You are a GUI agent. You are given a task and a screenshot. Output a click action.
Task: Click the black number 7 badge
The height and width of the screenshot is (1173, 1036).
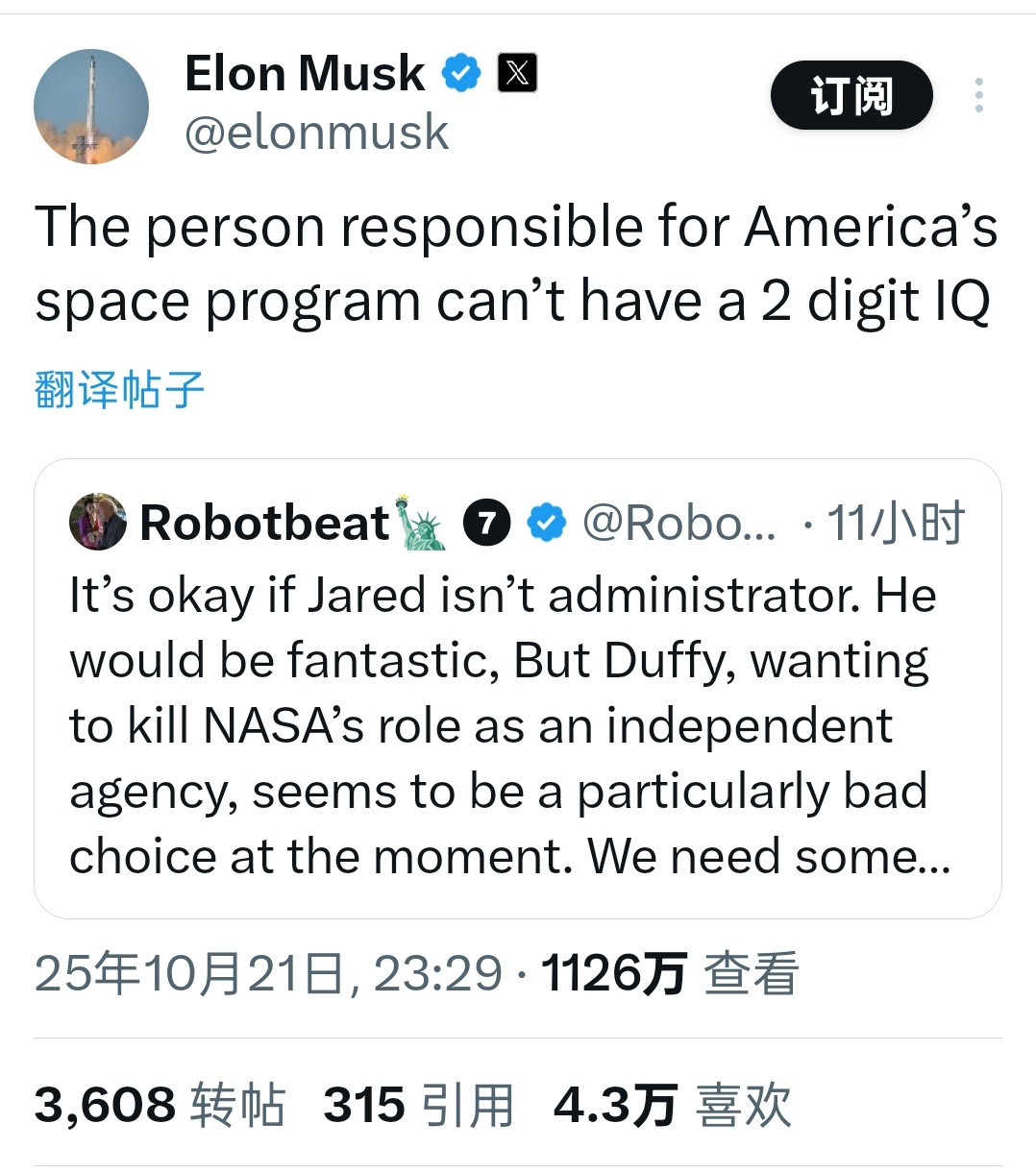[486, 523]
